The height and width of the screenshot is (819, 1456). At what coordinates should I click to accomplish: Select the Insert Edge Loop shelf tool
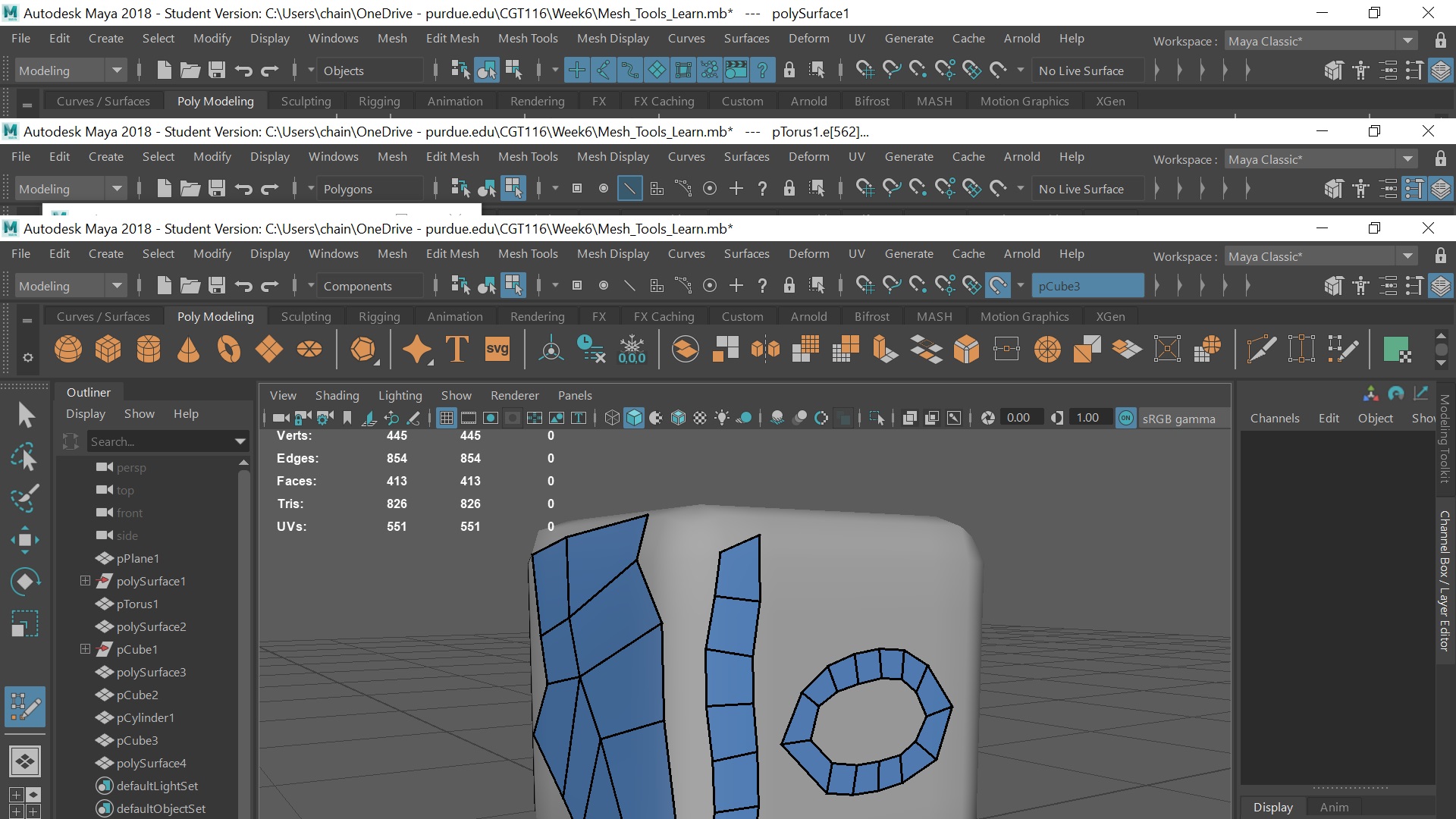coord(1301,350)
